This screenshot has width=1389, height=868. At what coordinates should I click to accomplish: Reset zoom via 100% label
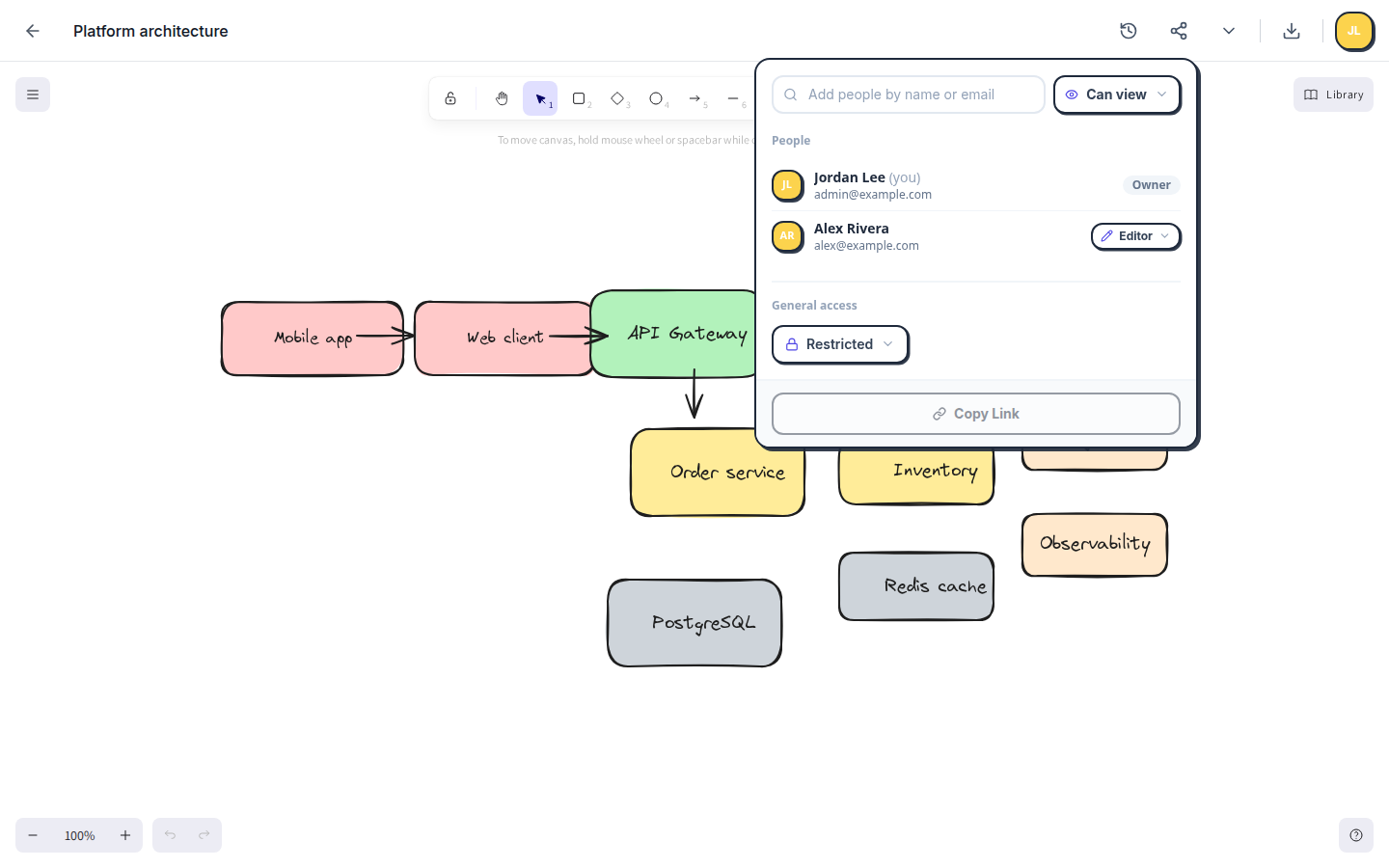pos(79,835)
